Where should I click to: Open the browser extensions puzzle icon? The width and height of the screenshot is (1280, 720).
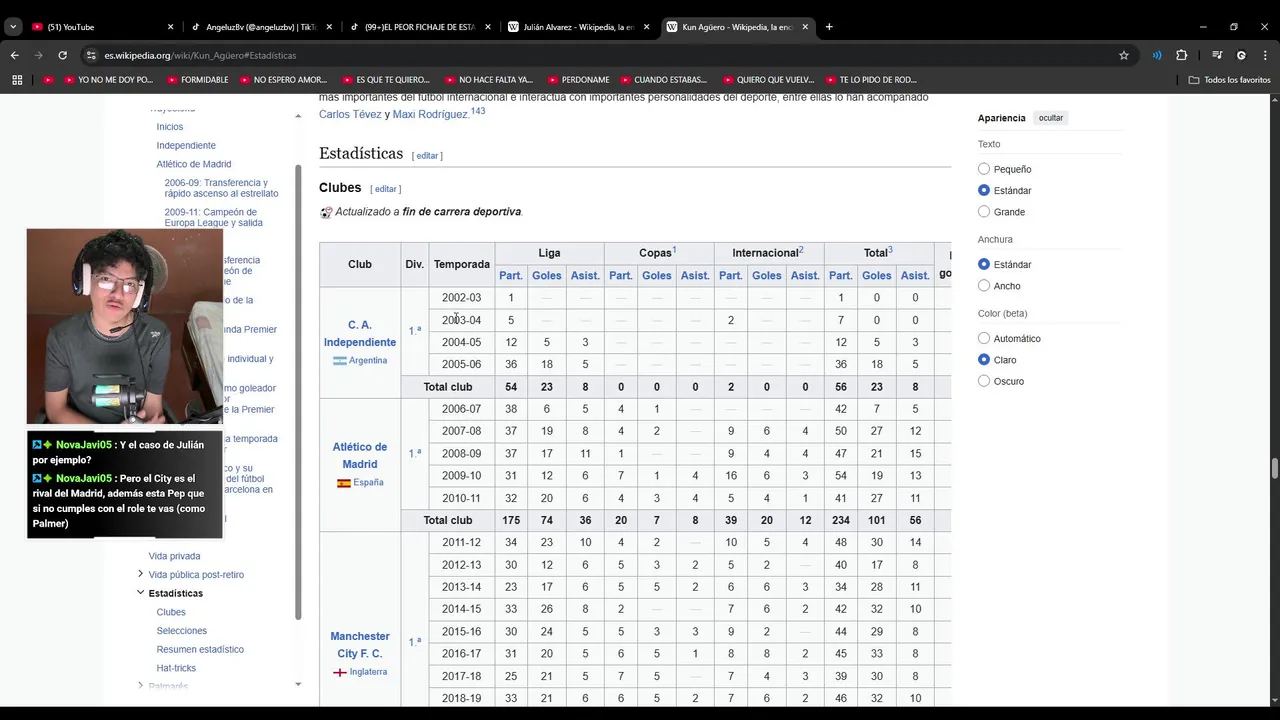tap(1181, 55)
